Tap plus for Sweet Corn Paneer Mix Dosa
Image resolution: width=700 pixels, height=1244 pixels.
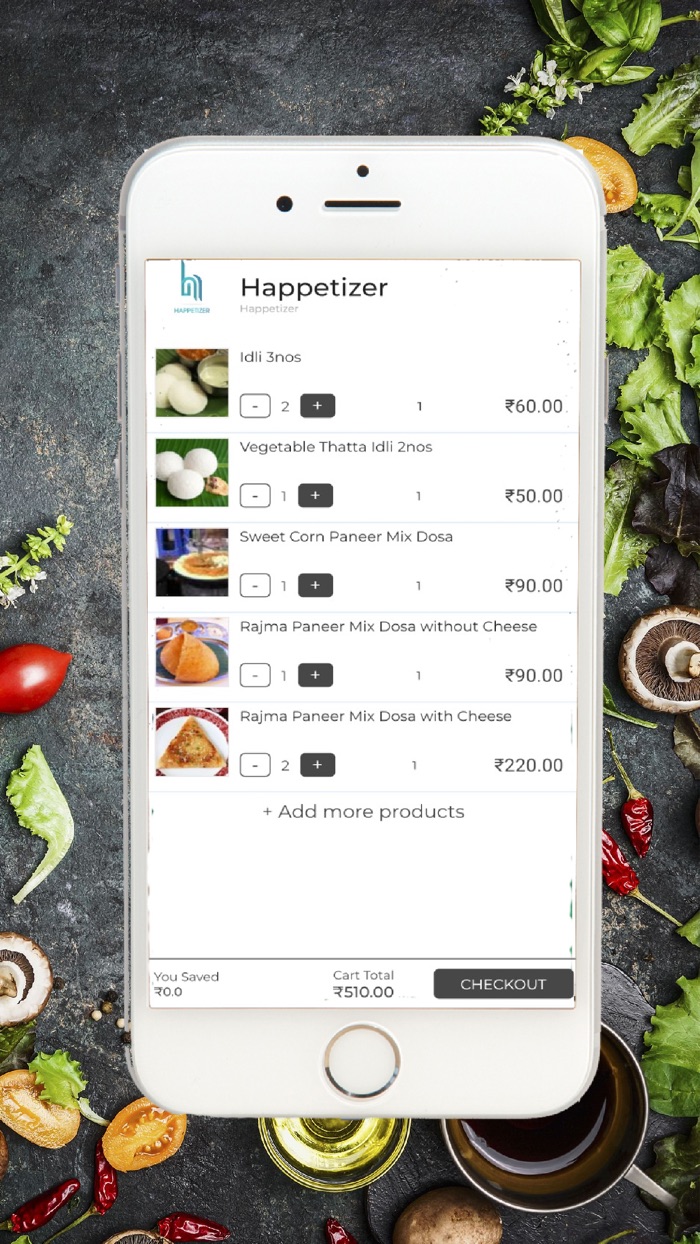coord(315,586)
